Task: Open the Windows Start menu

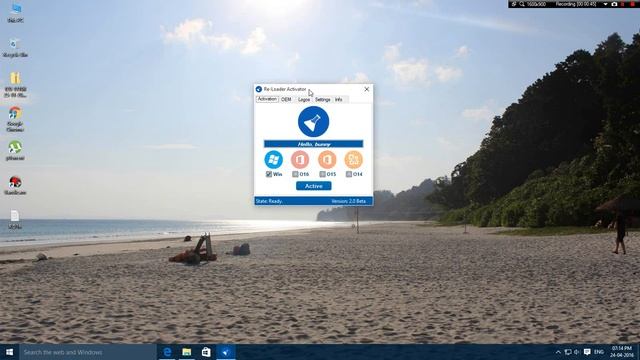Action: (x=9, y=352)
